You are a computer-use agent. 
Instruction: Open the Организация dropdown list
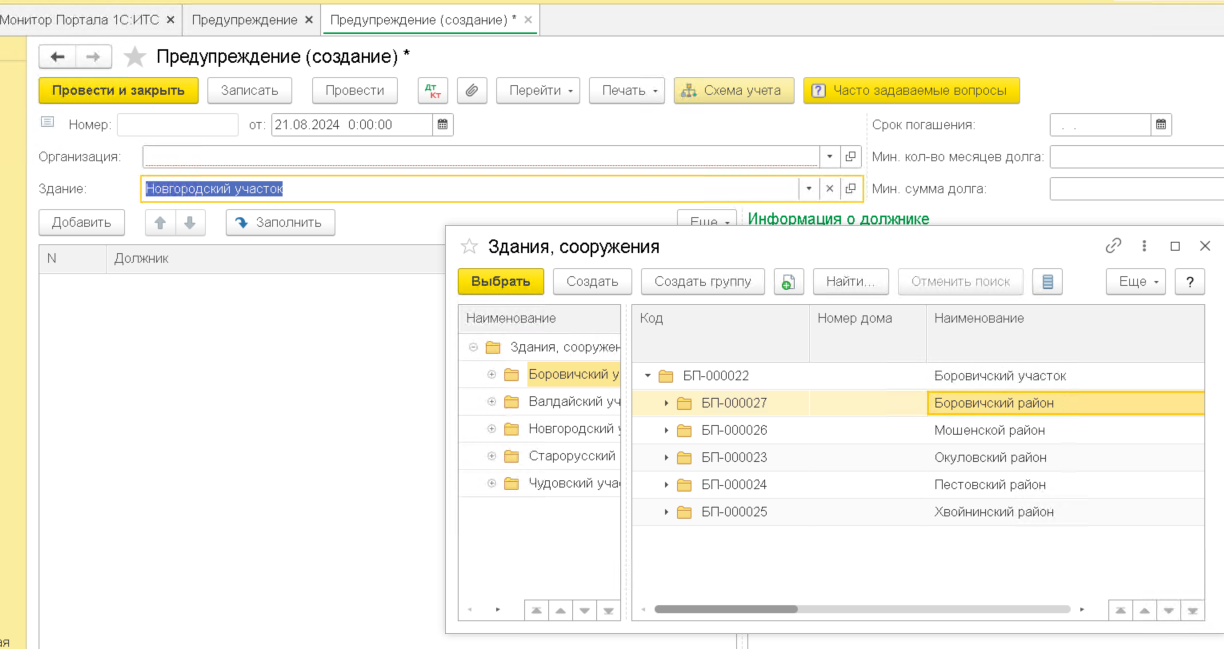click(x=829, y=157)
